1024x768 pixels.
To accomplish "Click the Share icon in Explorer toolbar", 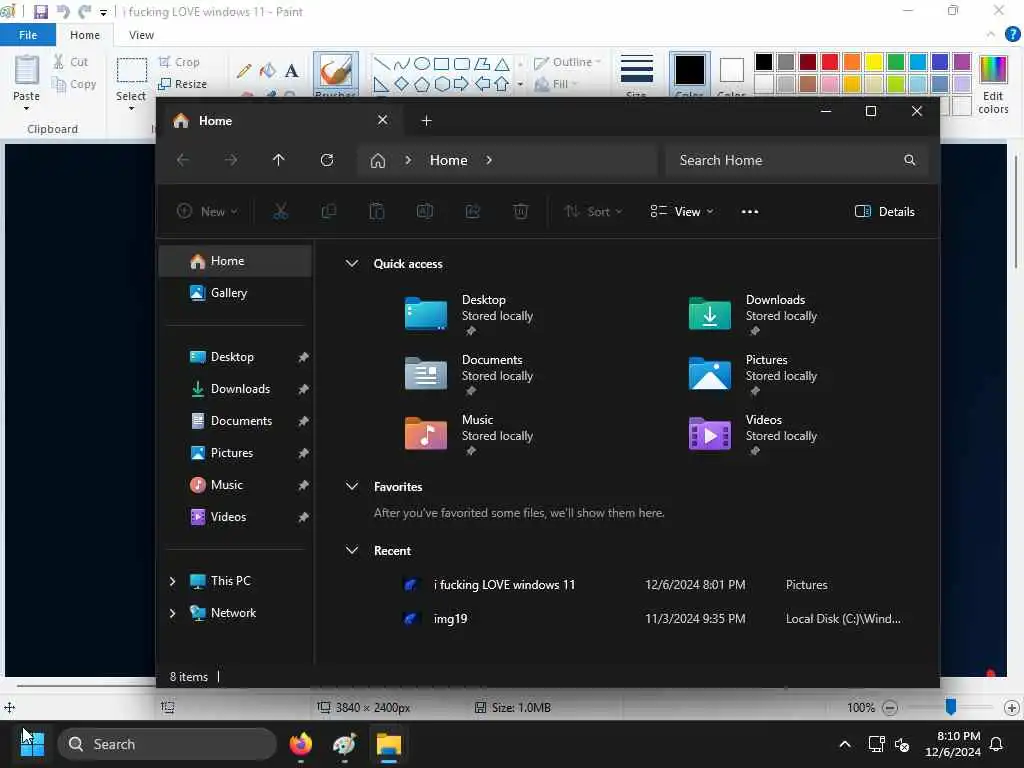I will coord(473,211).
